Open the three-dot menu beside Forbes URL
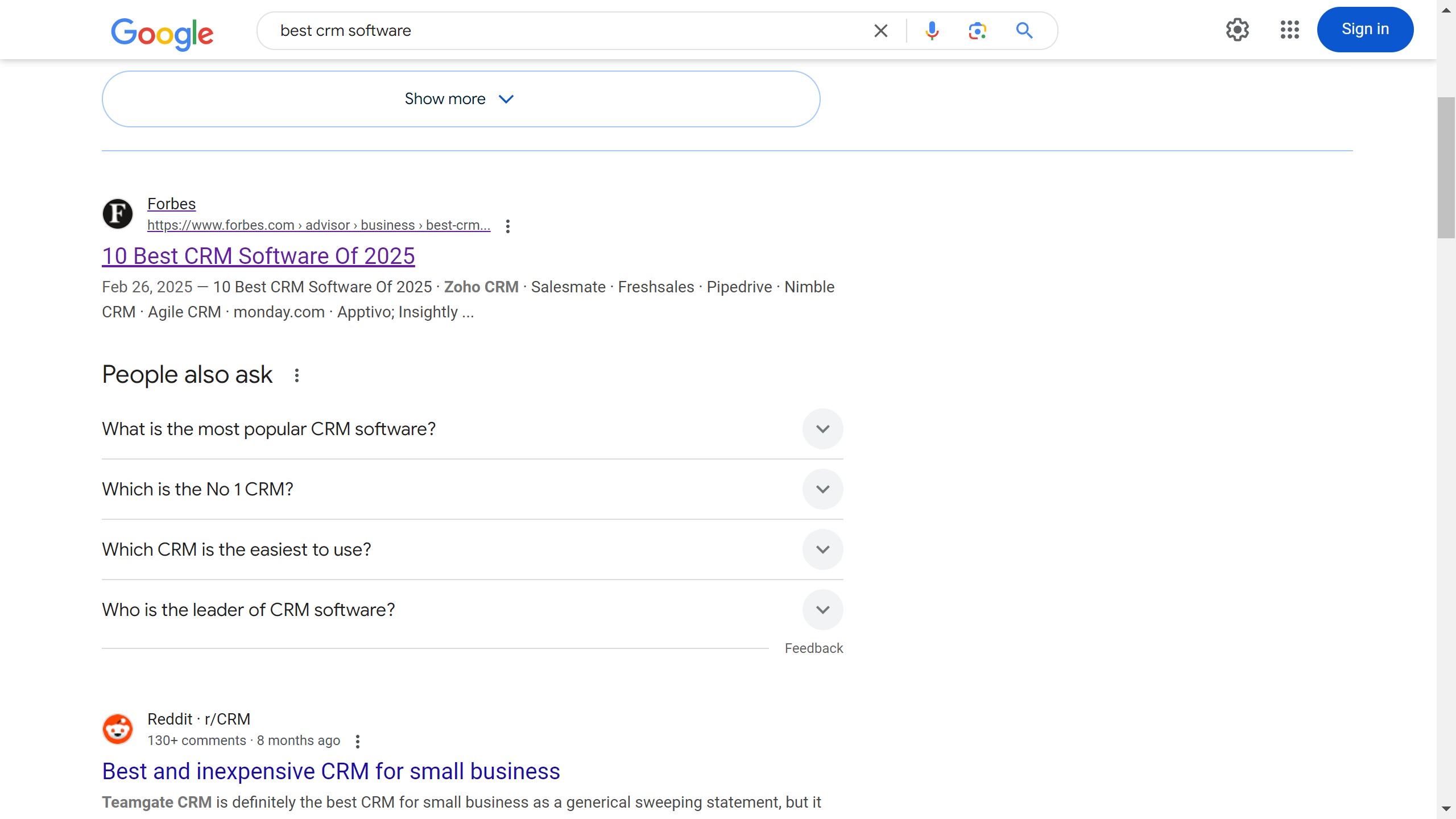 508,226
